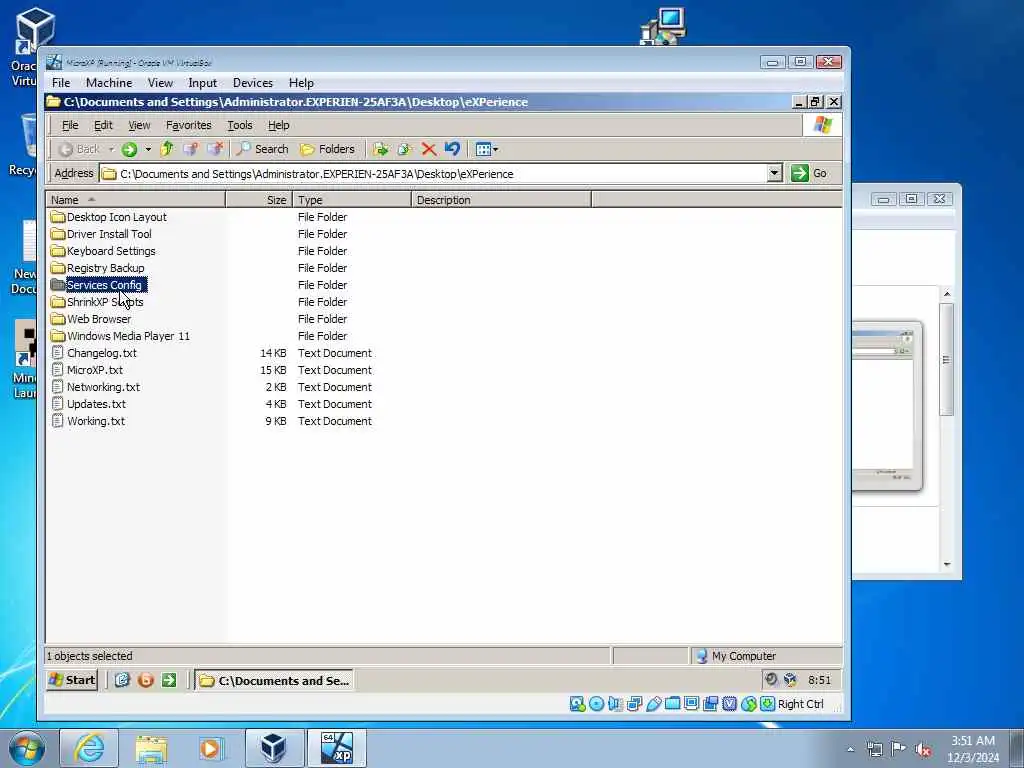Open the Tools menu
This screenshot has height=768, width=1024.
click(240, 125)
